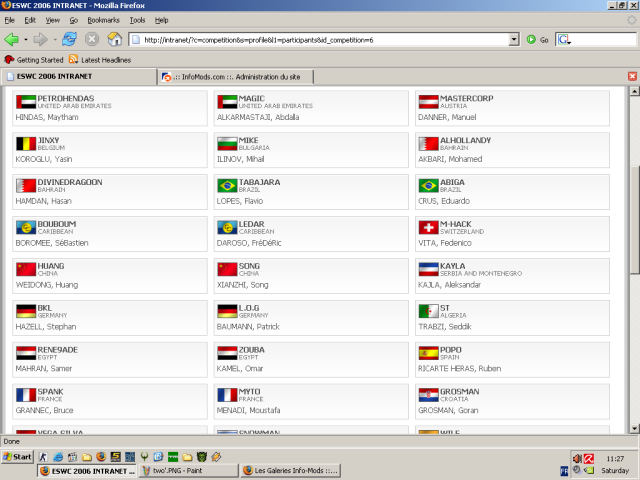Close the current tab with red X
Viewport: 640px width, 480px height.
(x=632, y=76)
